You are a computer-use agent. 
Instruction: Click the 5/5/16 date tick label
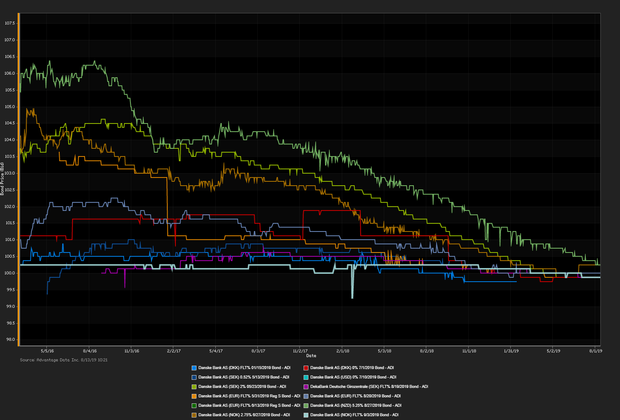pos(47,351)
